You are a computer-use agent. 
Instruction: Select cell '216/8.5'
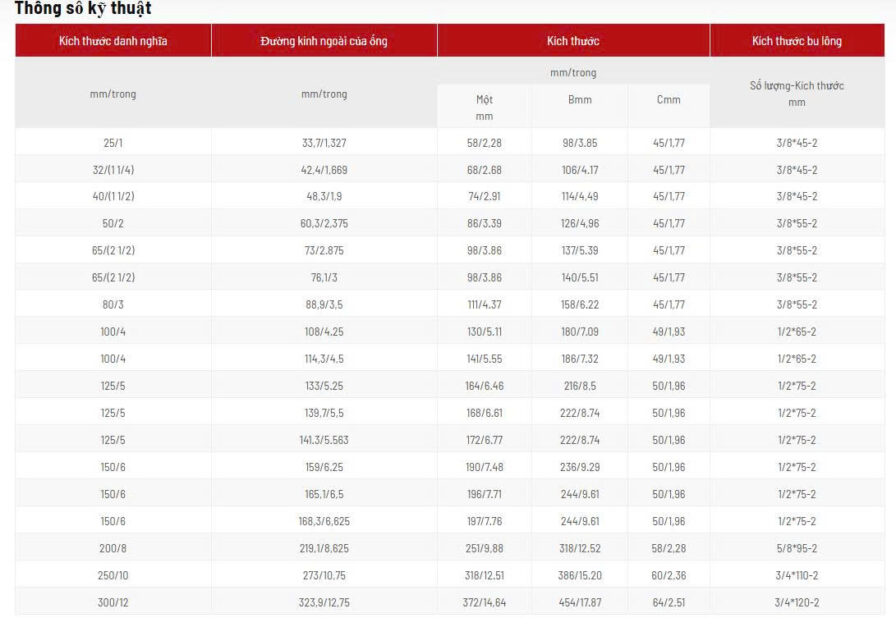pyautogui.click(x=579, y=386)
